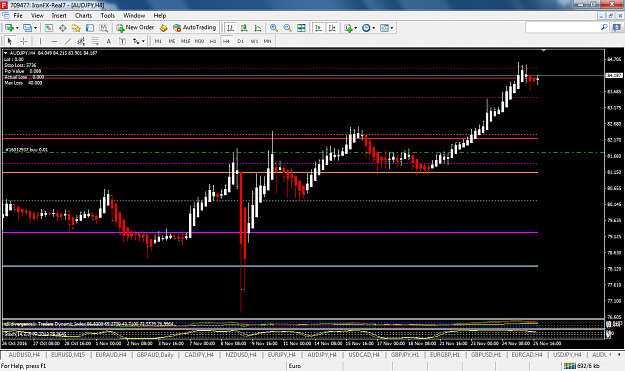Screen dimensions: 625x371
Task: Expand the Templates dropdown arrow
Action: click(x=392, y=28)
